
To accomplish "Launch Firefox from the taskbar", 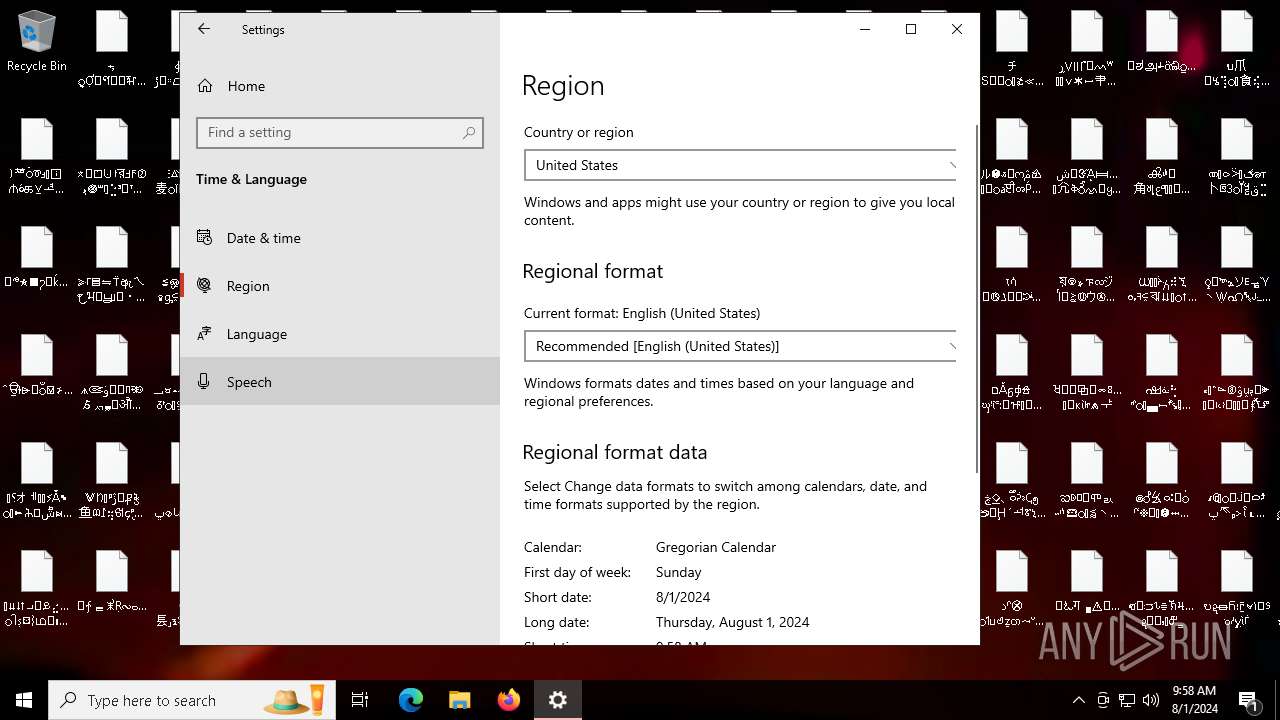I will [x=509, y=700].
